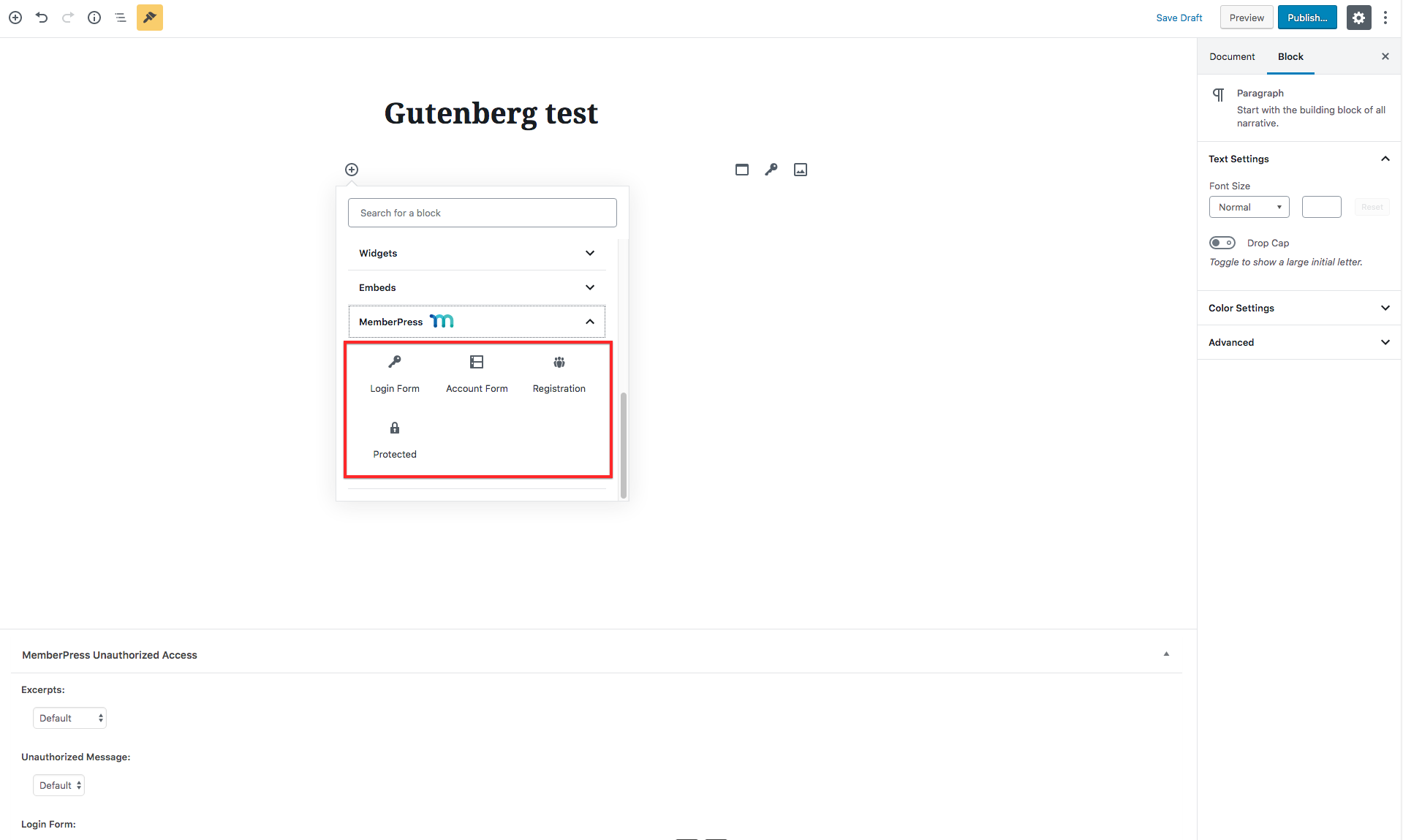Click the Paragraph block icon in sidebar
1403x840 pixels.
point(1219,94)
